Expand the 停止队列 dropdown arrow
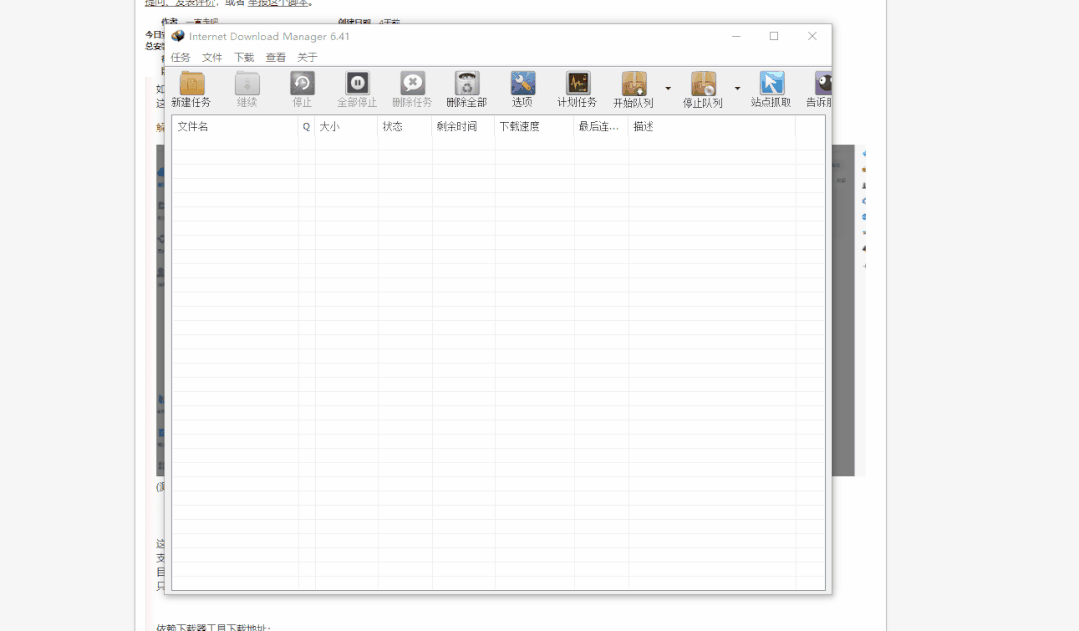Screen dimensions: 1079x631 tap(737, 88)
